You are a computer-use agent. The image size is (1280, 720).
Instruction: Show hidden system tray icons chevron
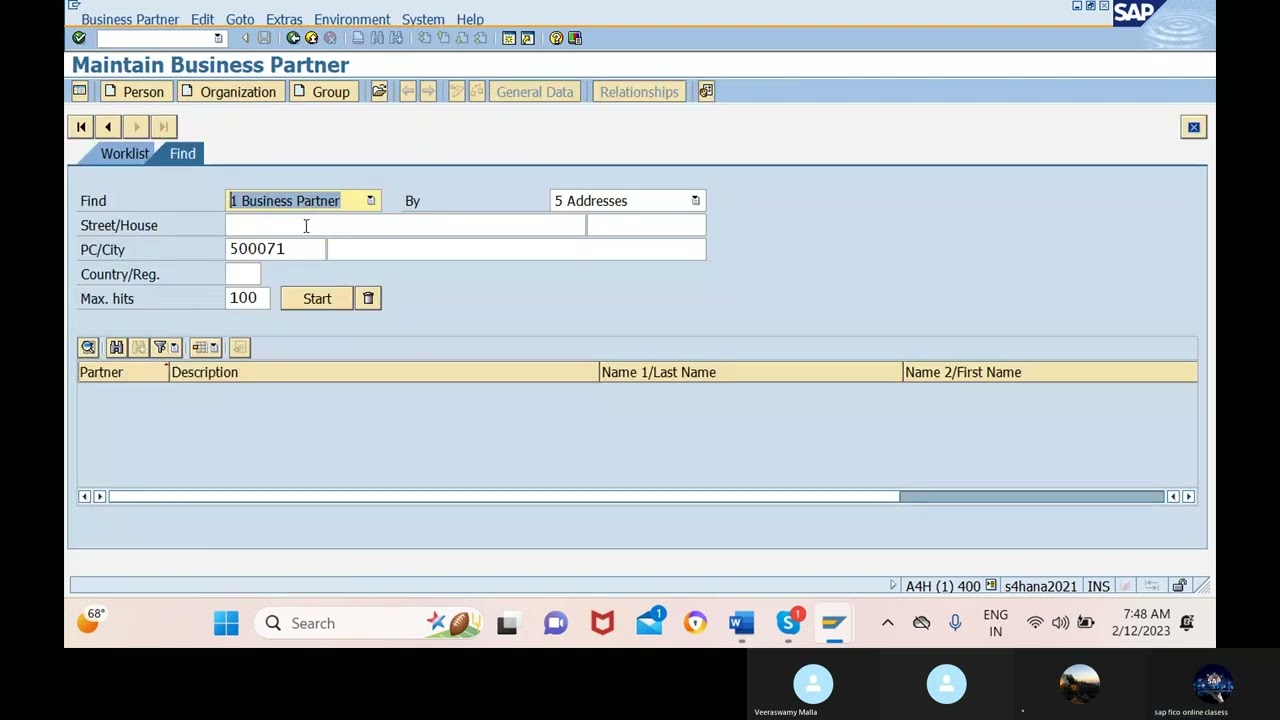click(x=887, y=623)
